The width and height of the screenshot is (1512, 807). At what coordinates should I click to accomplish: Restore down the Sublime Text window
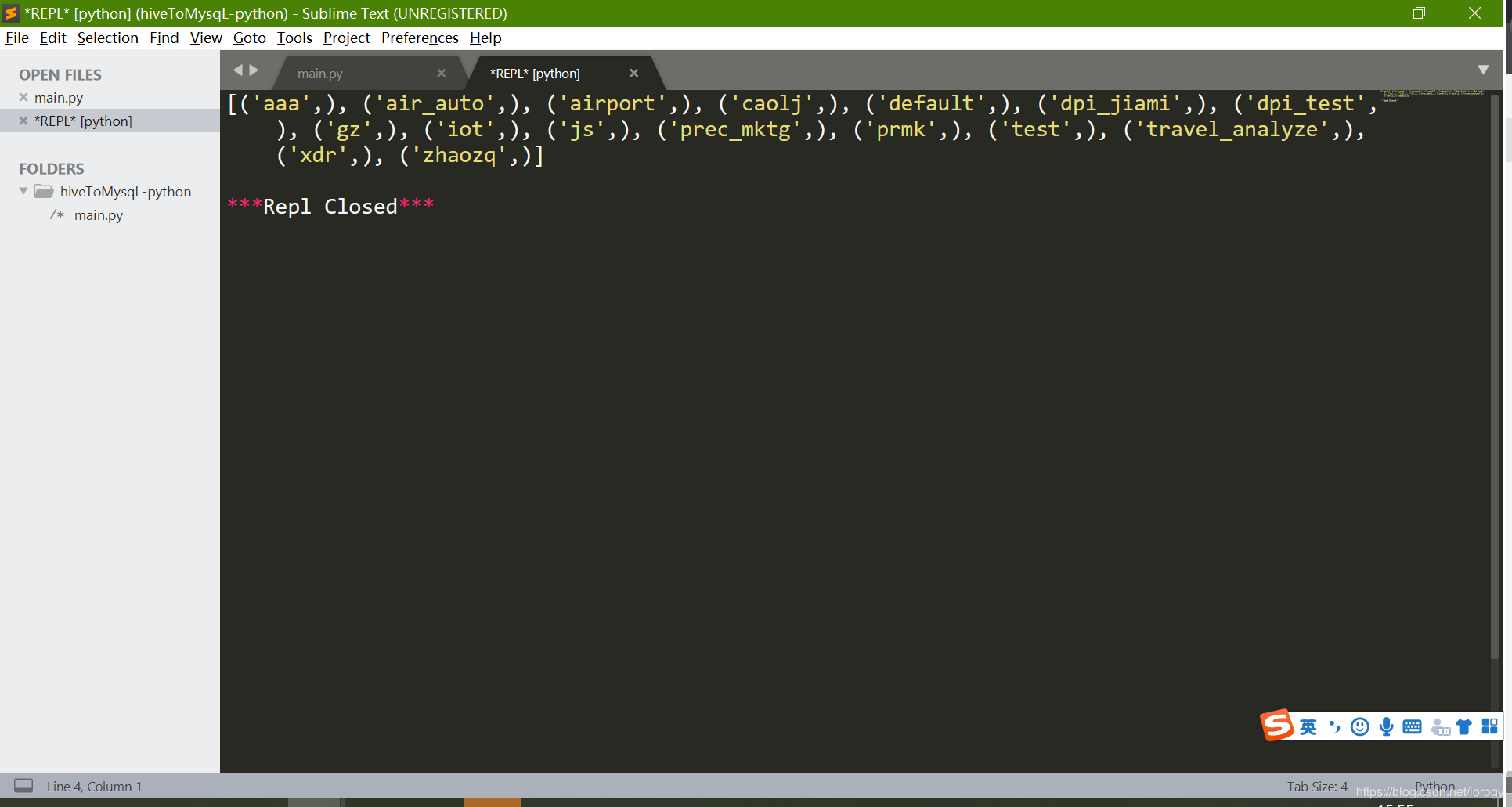click(x=1419, y=13)
